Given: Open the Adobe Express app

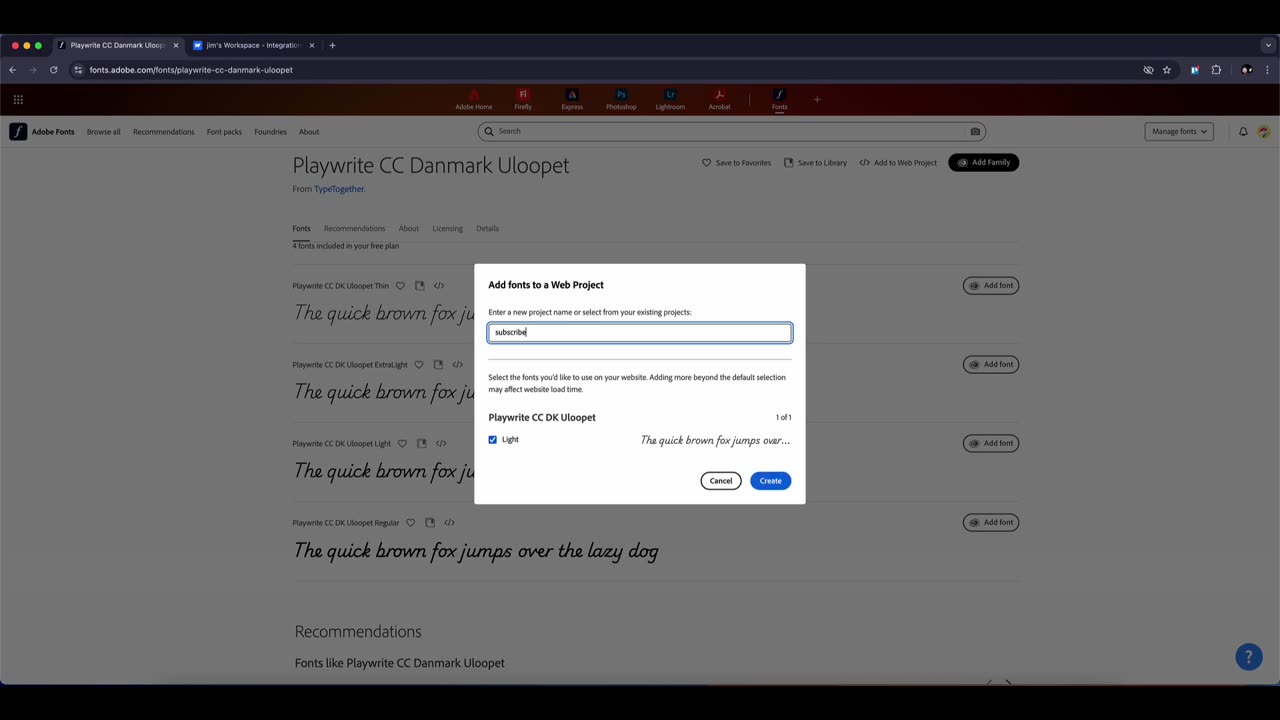Looking at the screenshot, I should point(572,100).
